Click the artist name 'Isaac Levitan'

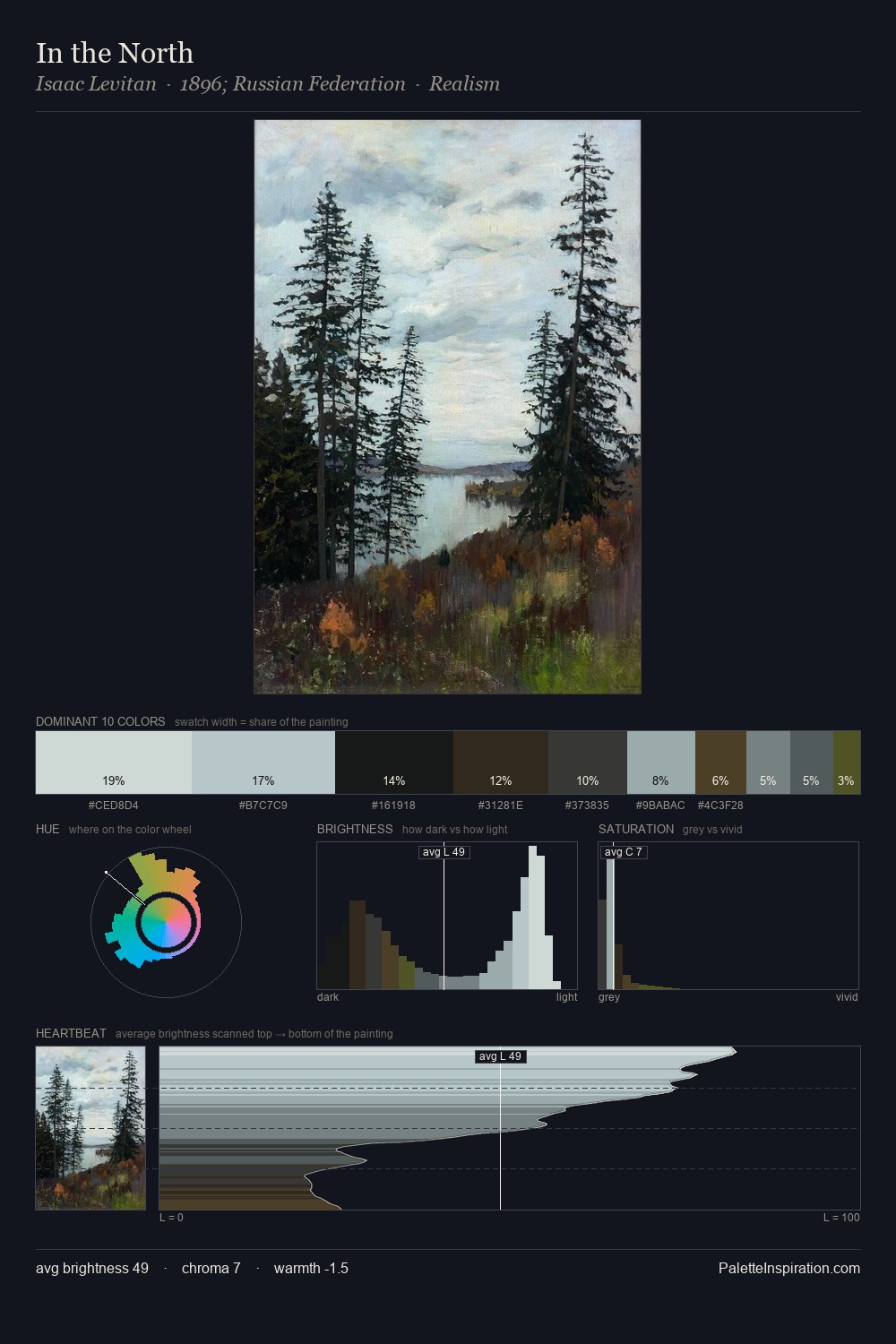(x=96, y=84)
